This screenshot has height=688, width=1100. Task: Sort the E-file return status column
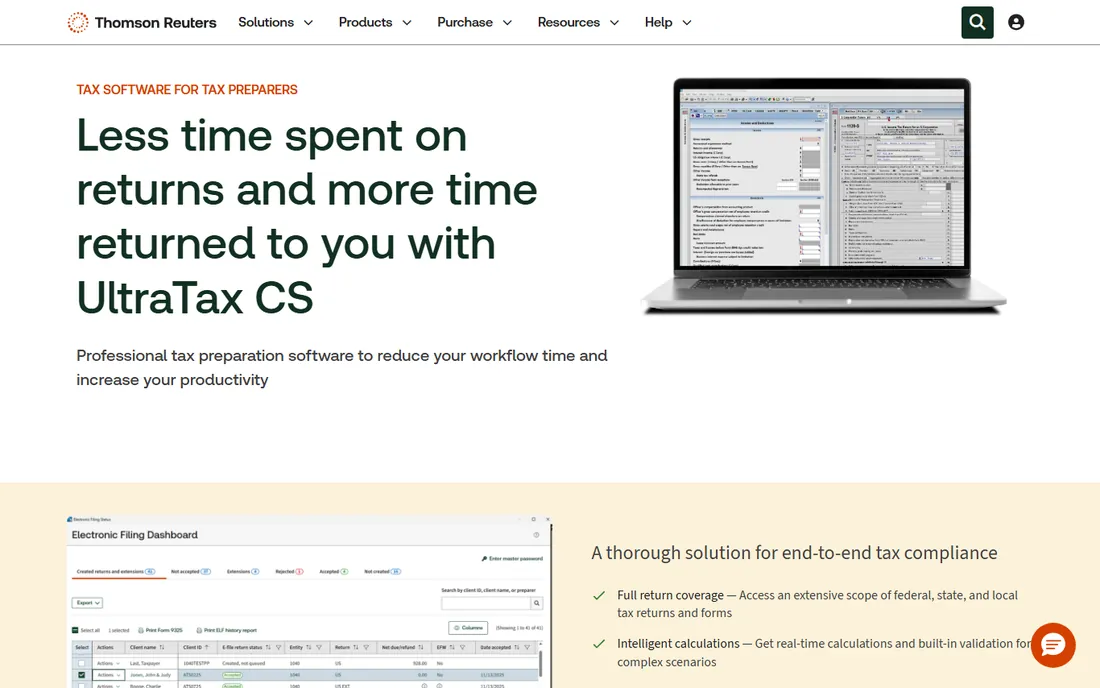coord(268,647)
